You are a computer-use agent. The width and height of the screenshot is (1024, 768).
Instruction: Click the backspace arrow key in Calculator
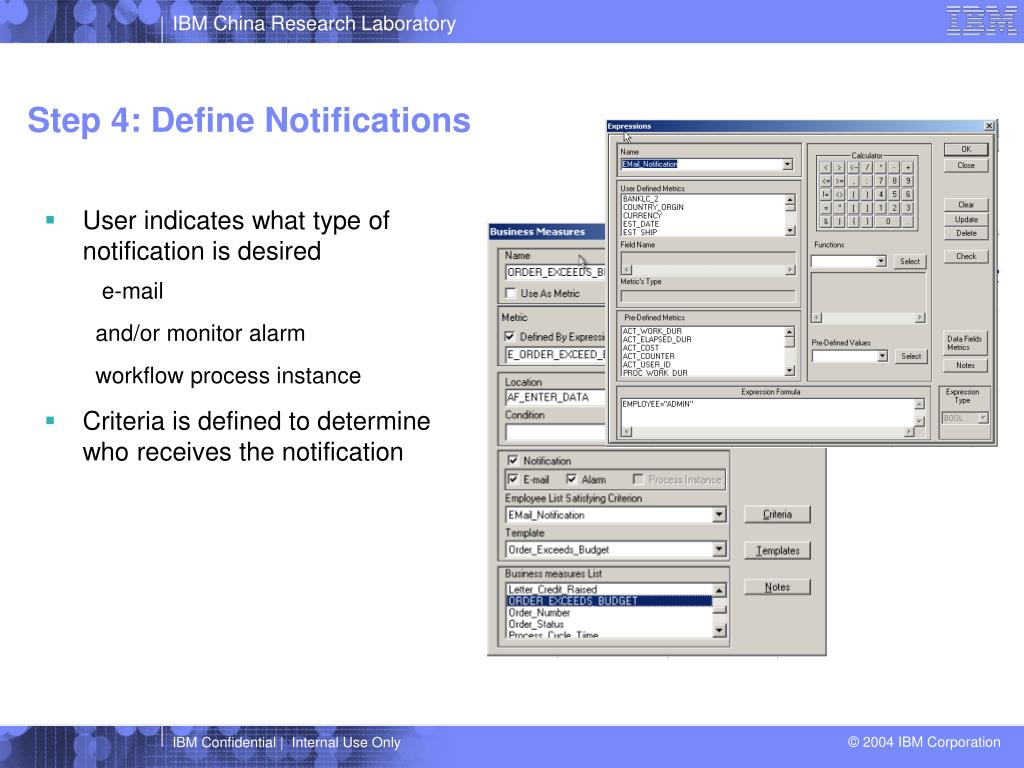point(854,167)
